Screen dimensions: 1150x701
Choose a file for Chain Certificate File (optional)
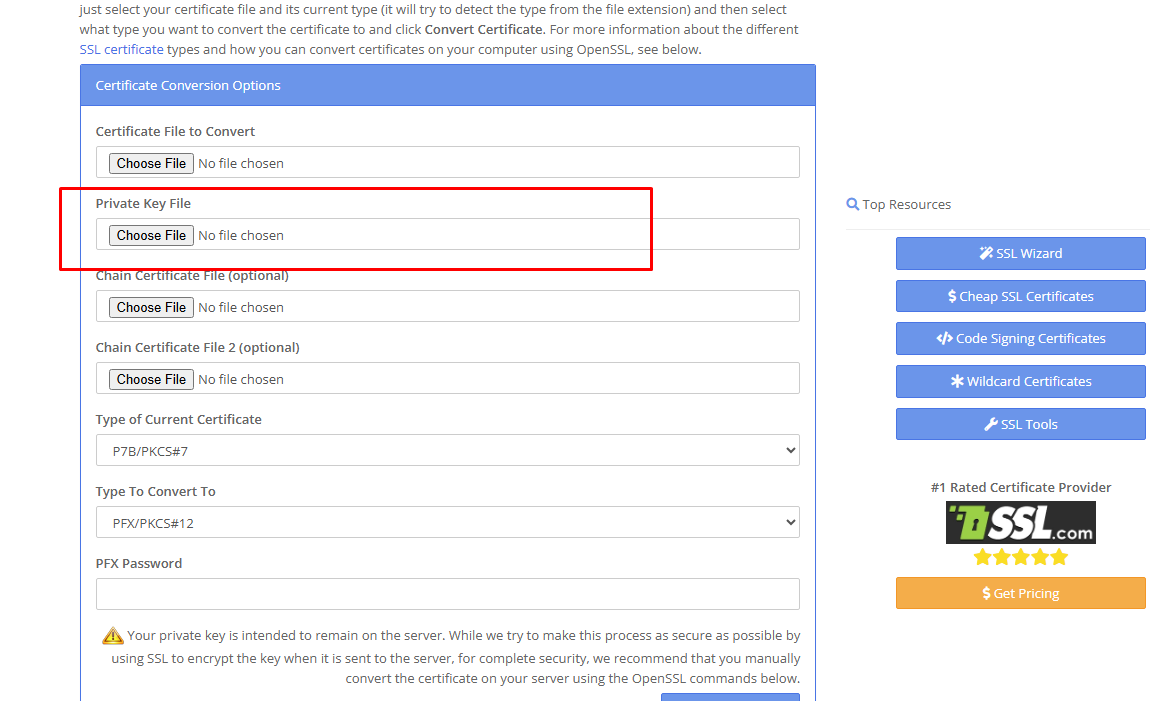pos(151,307)
